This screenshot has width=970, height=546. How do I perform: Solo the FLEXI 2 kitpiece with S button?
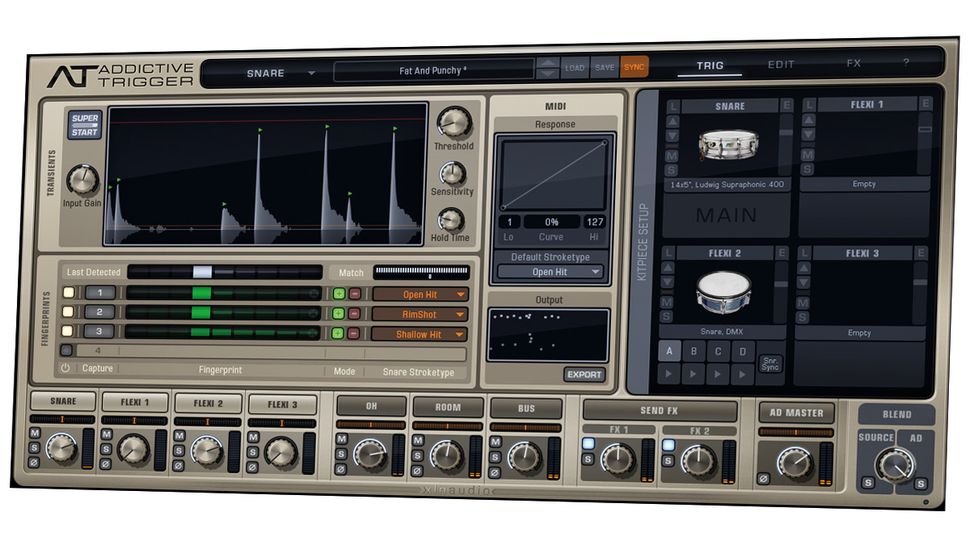pos(666,317)
